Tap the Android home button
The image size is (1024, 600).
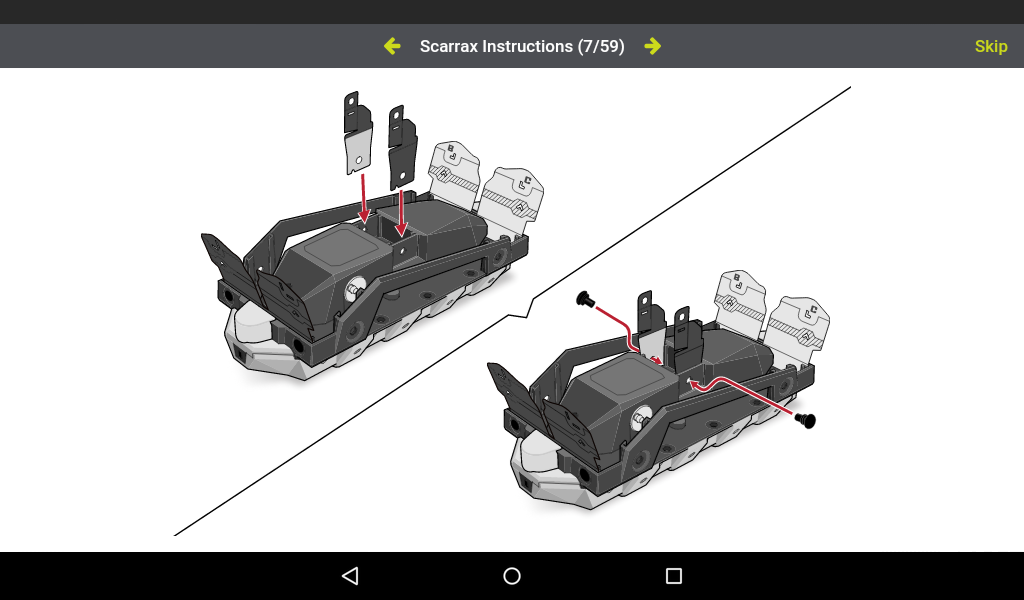[x=512, y=576]
